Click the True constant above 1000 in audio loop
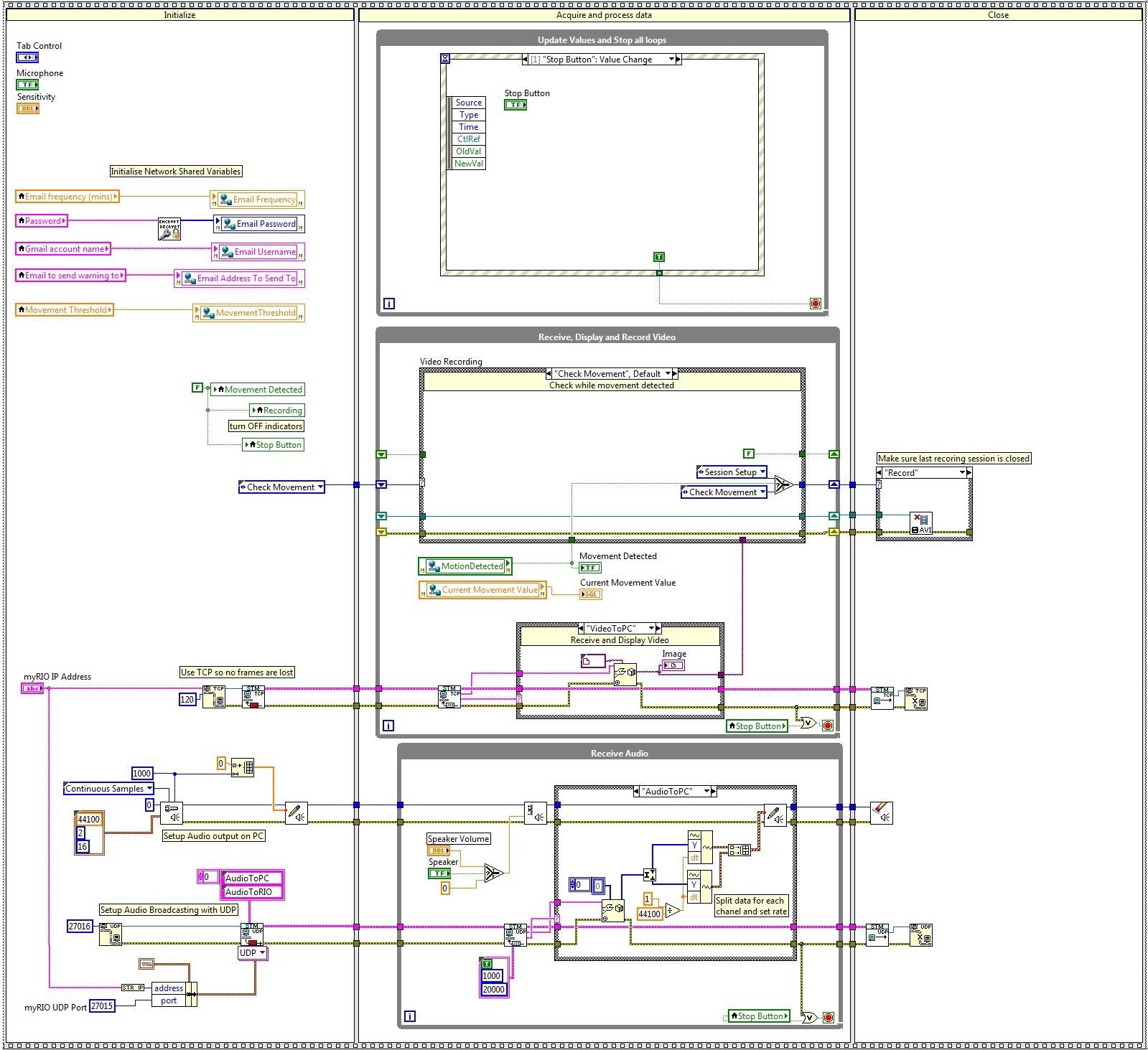 coord(487,964)
